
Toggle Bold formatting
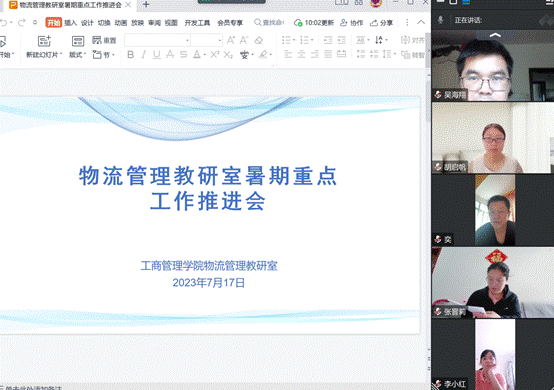pyautogui.click(x=130, y=55)
